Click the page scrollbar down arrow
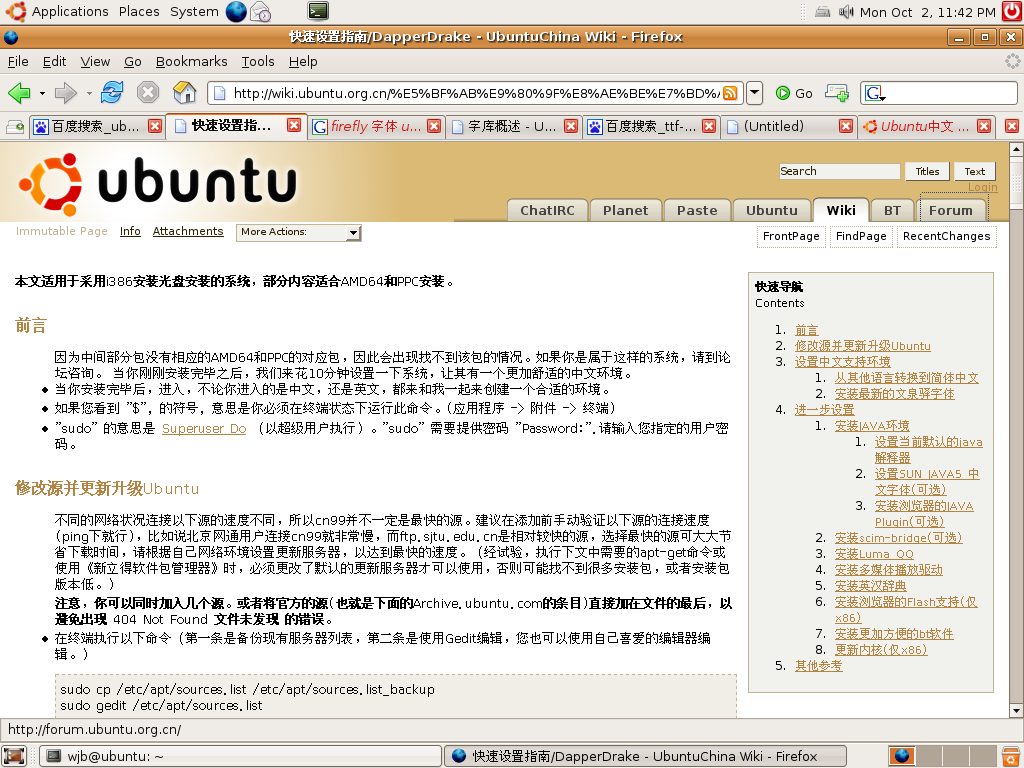The image size is (1024, 768). (1016, 711)
